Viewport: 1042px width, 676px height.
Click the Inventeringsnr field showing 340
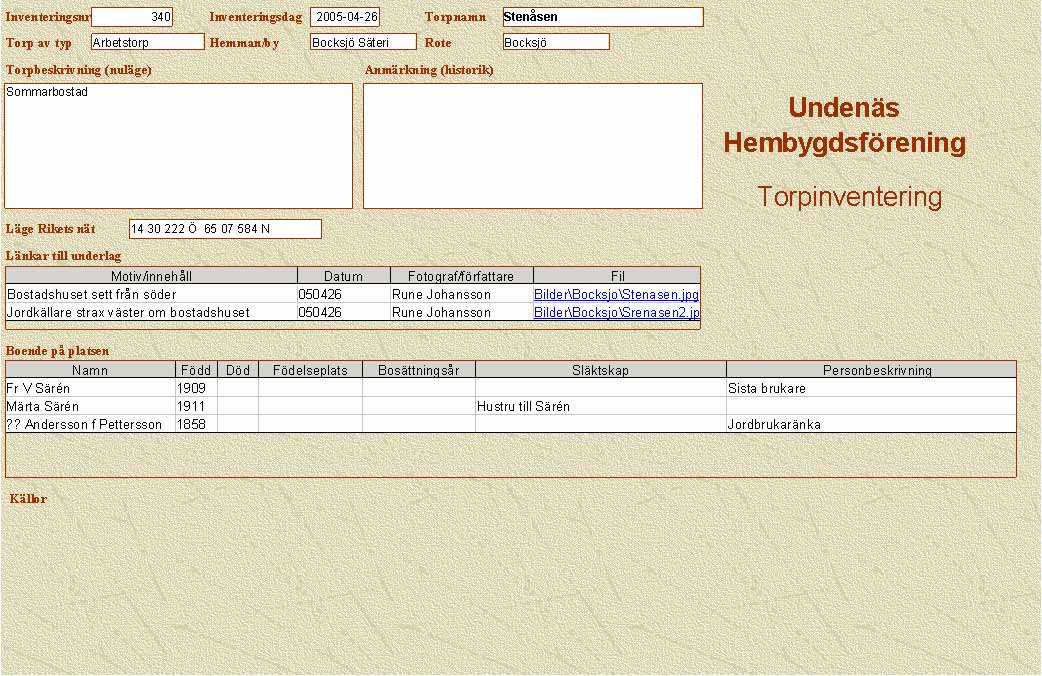pyautogui.click(x=132, y=17)
